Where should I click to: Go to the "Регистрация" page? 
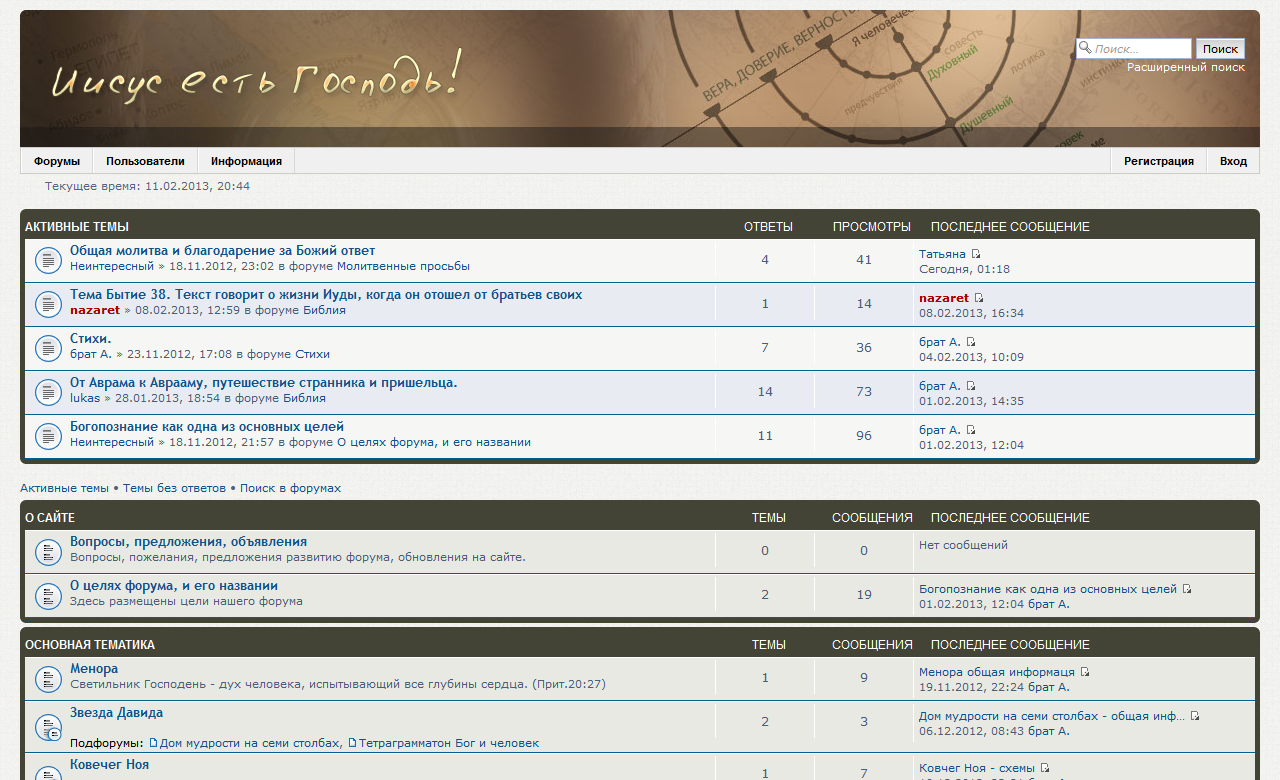(1158, 161)
